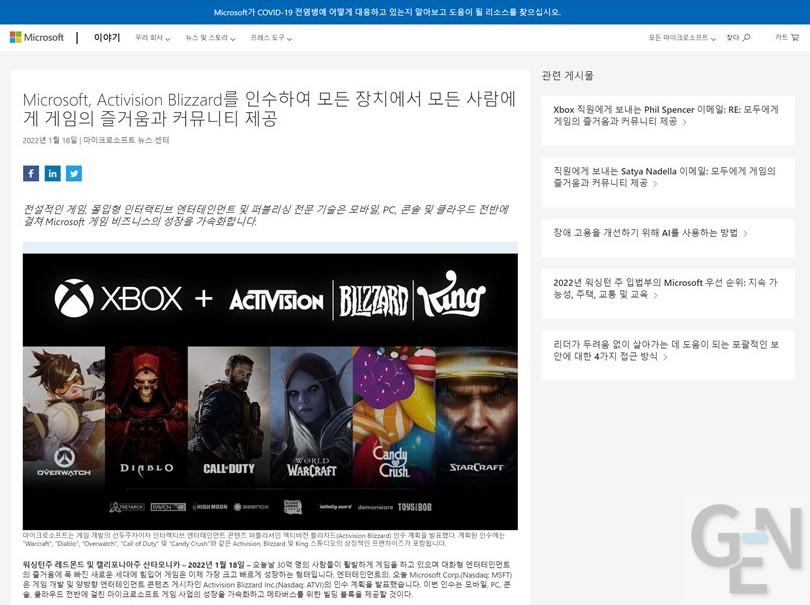The image size is (810, 605).
Task: Open the 카트 shopping cart
Action: click(x=787, y=38)
